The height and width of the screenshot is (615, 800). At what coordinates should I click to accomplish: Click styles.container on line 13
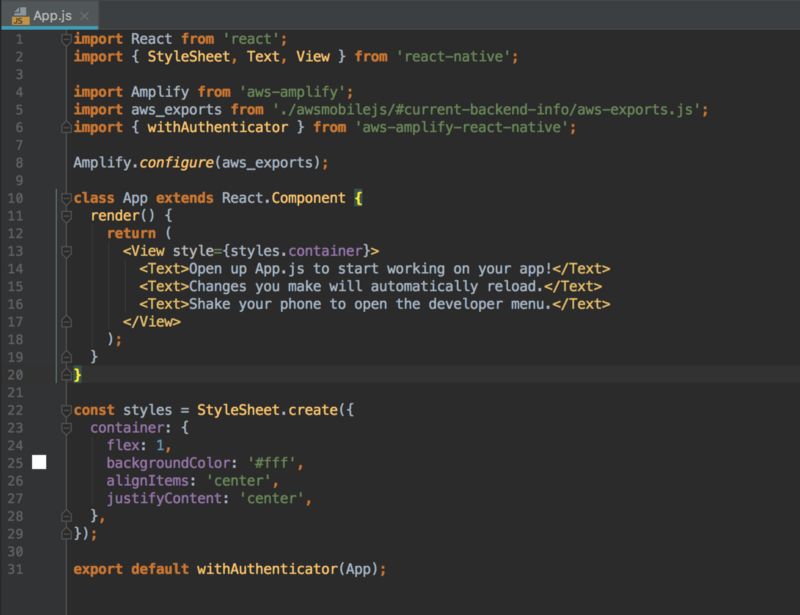(296, 251)
